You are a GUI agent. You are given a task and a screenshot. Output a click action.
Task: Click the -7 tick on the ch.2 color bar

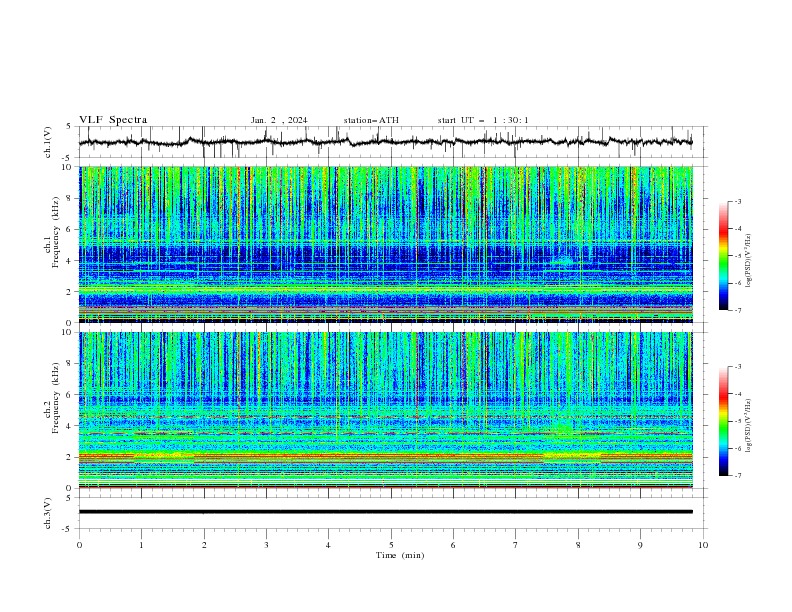(737, 476)
